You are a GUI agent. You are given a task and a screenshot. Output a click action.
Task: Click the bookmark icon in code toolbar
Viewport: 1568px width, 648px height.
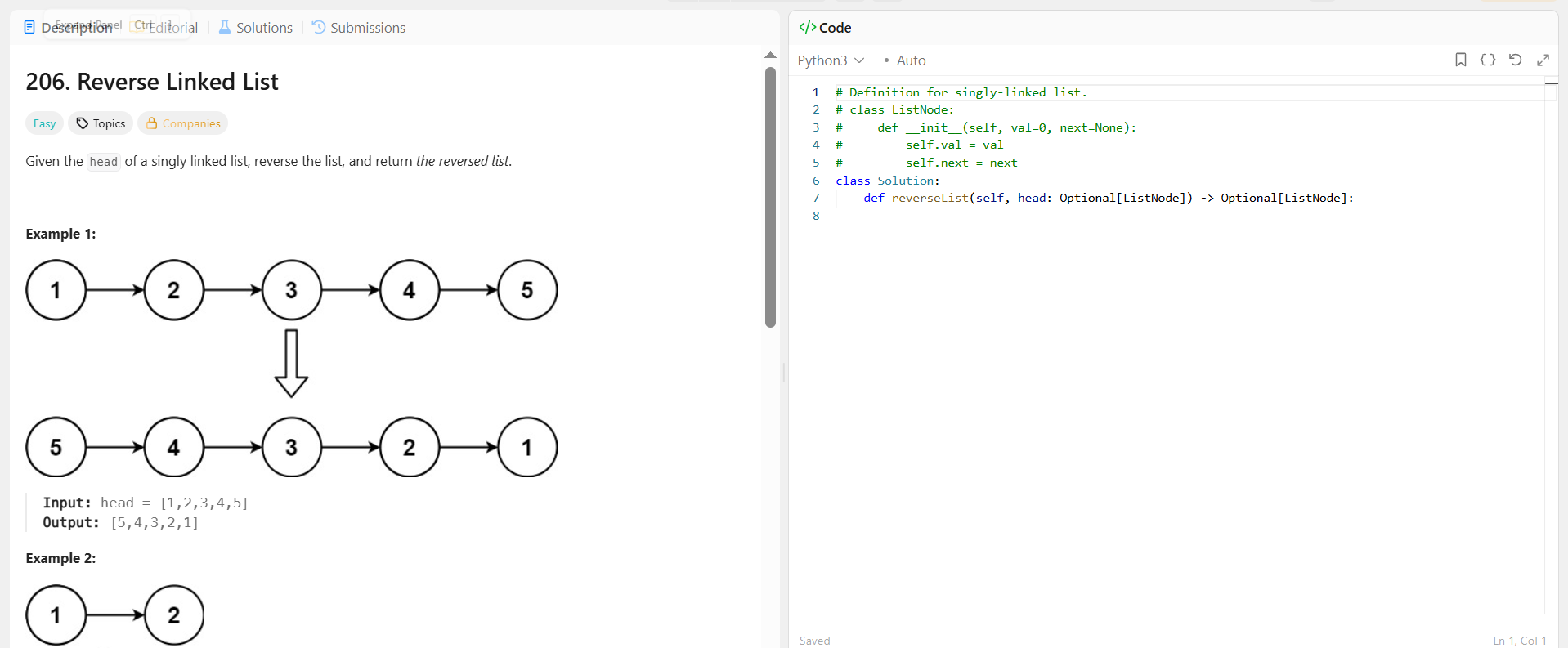point(1460,60)
